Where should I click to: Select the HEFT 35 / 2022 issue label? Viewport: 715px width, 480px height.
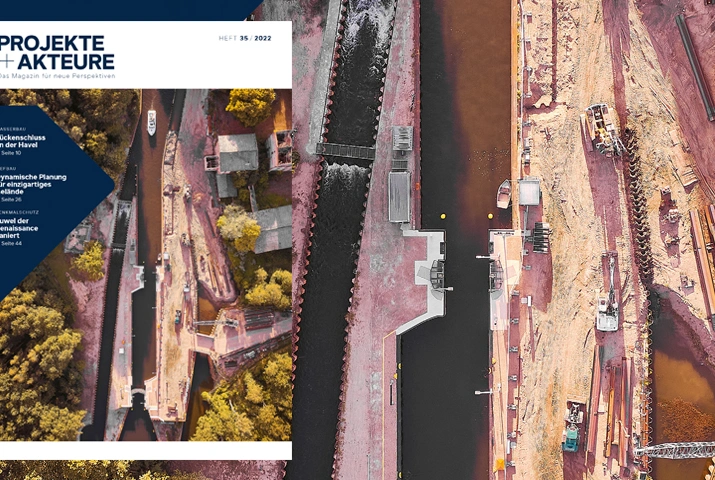245,39
